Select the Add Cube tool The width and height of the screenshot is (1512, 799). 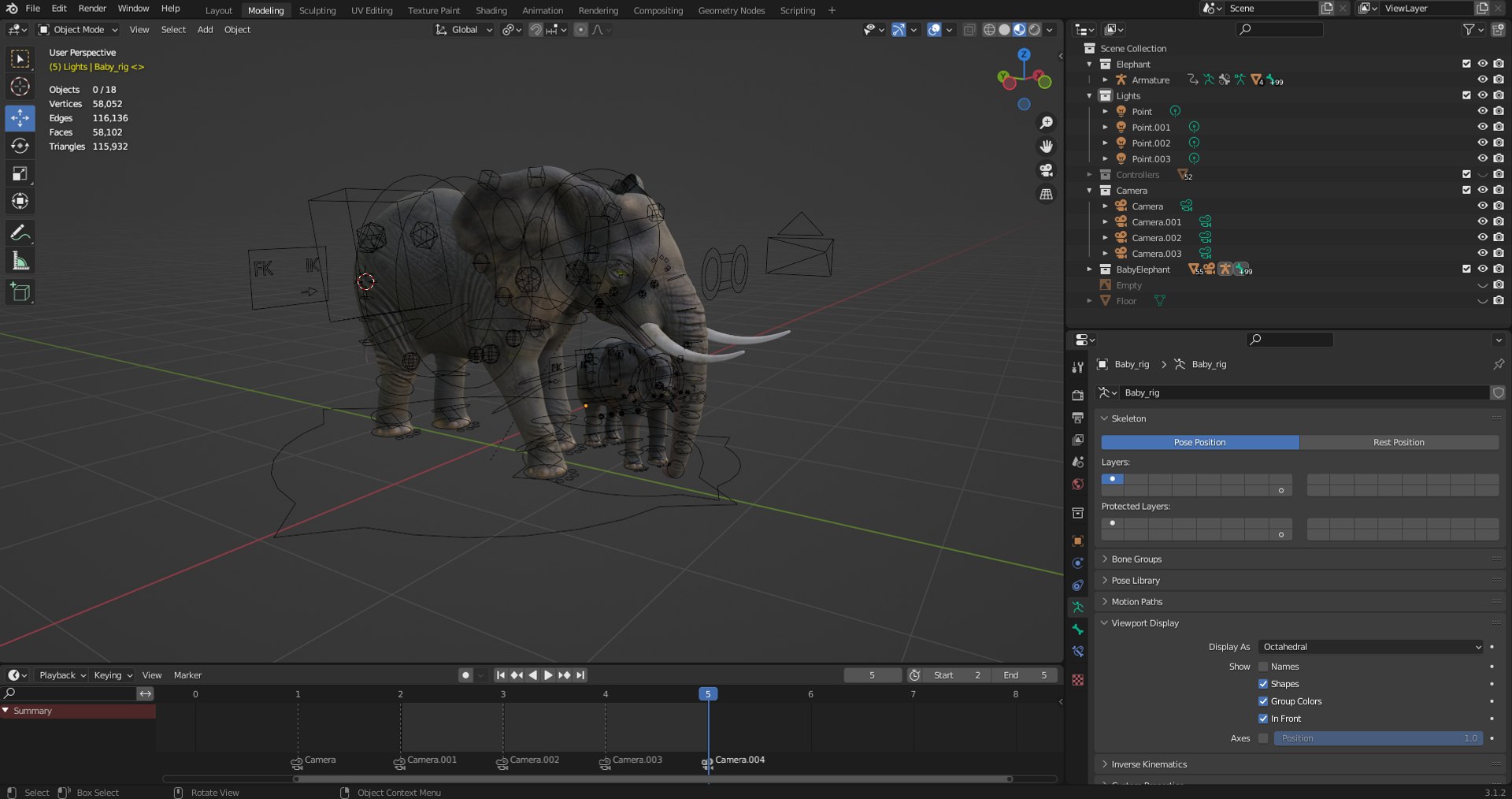[20, 292]
